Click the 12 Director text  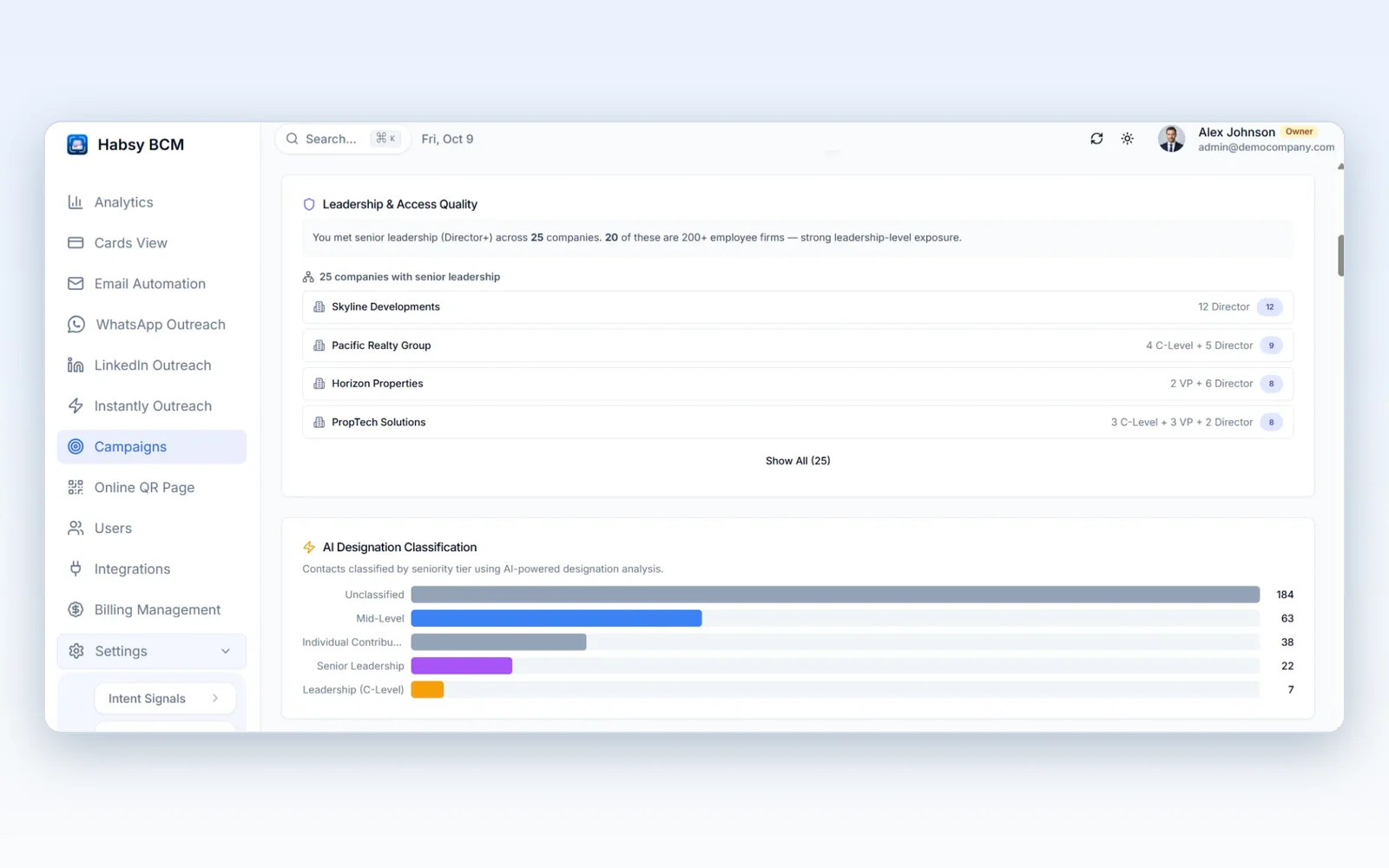tap(1224, 307)
